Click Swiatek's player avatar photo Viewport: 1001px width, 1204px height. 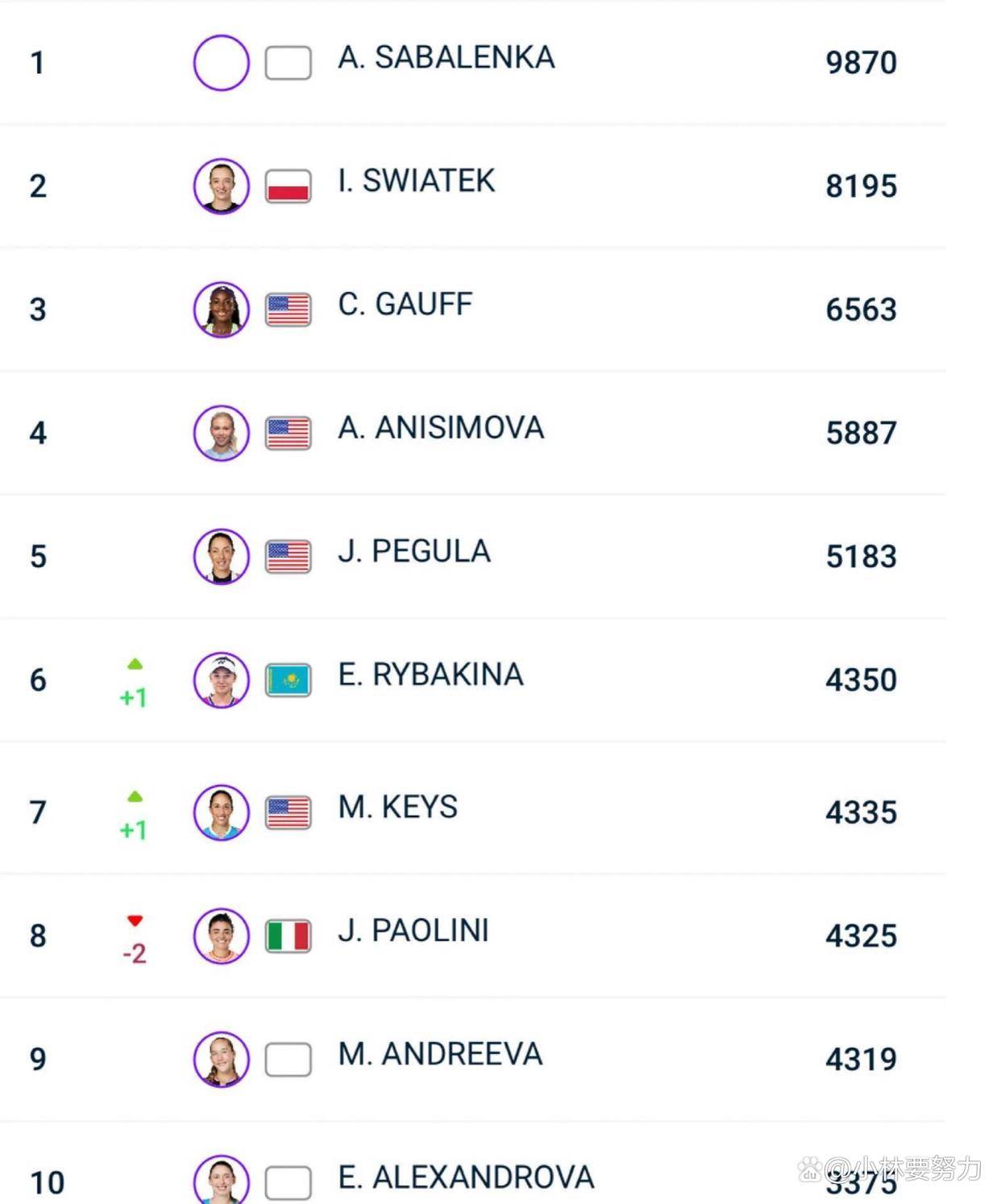(x=221, y=186)
